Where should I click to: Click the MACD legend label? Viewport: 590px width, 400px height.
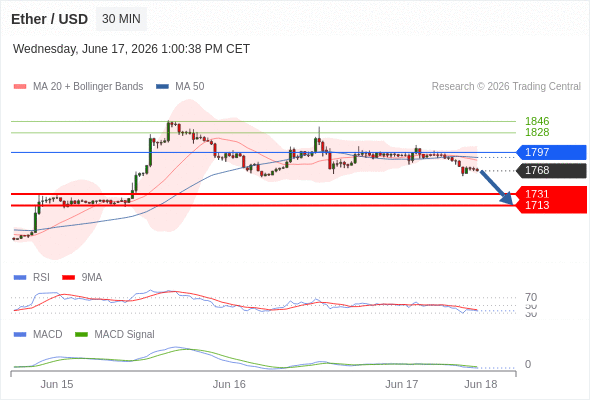[47, 335]
